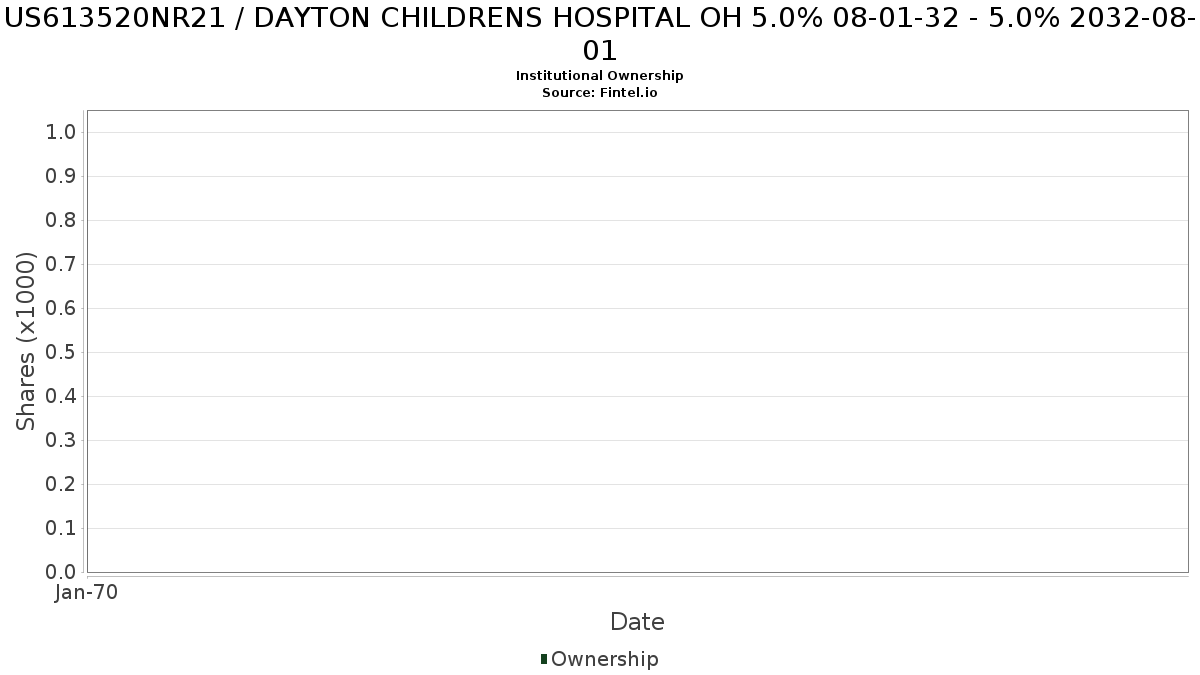Click the 1.0 y-axis tick label
1200x675 pixels.
(x=62, y=133)
